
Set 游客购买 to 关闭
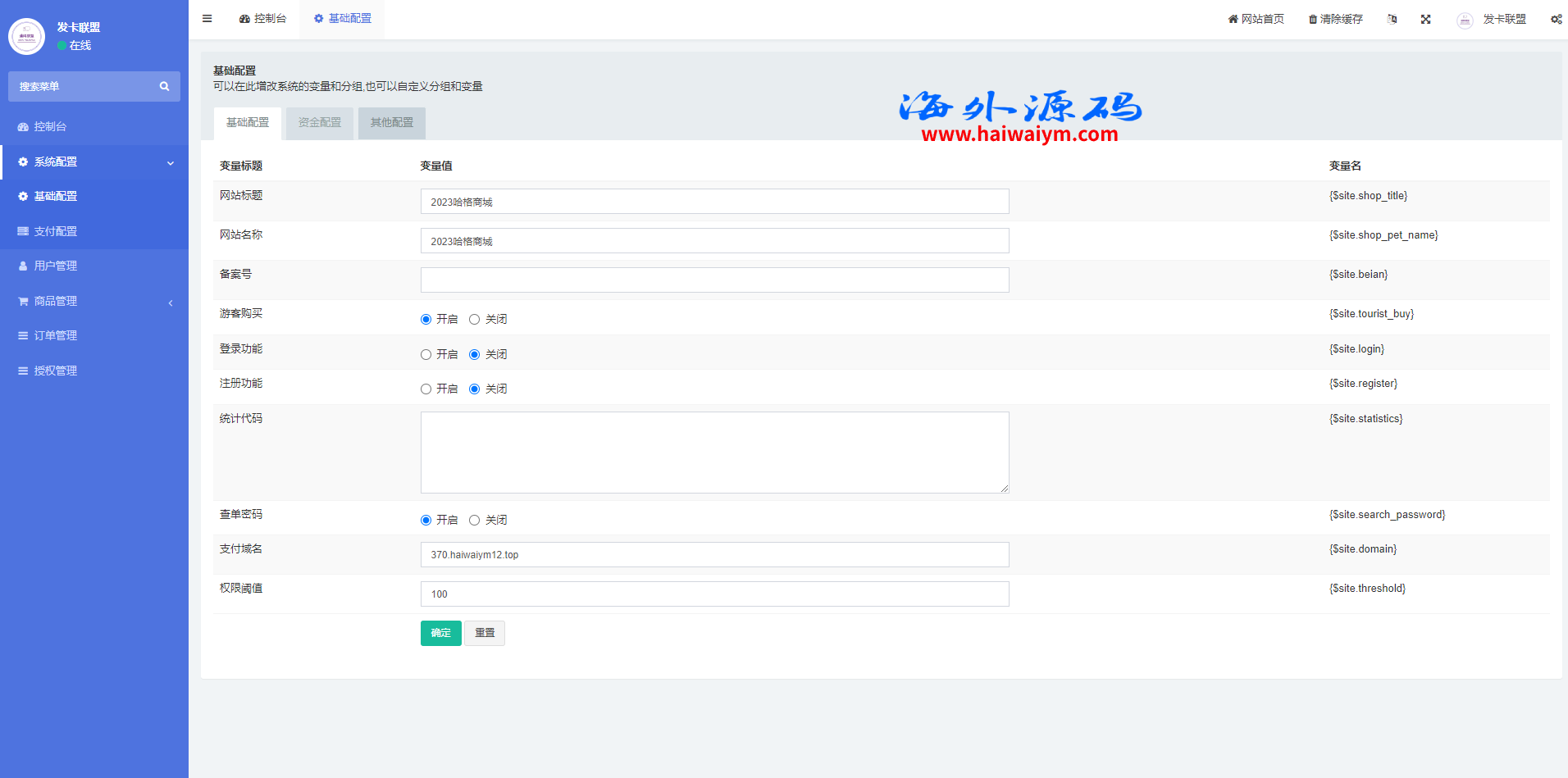click(474, 320)
